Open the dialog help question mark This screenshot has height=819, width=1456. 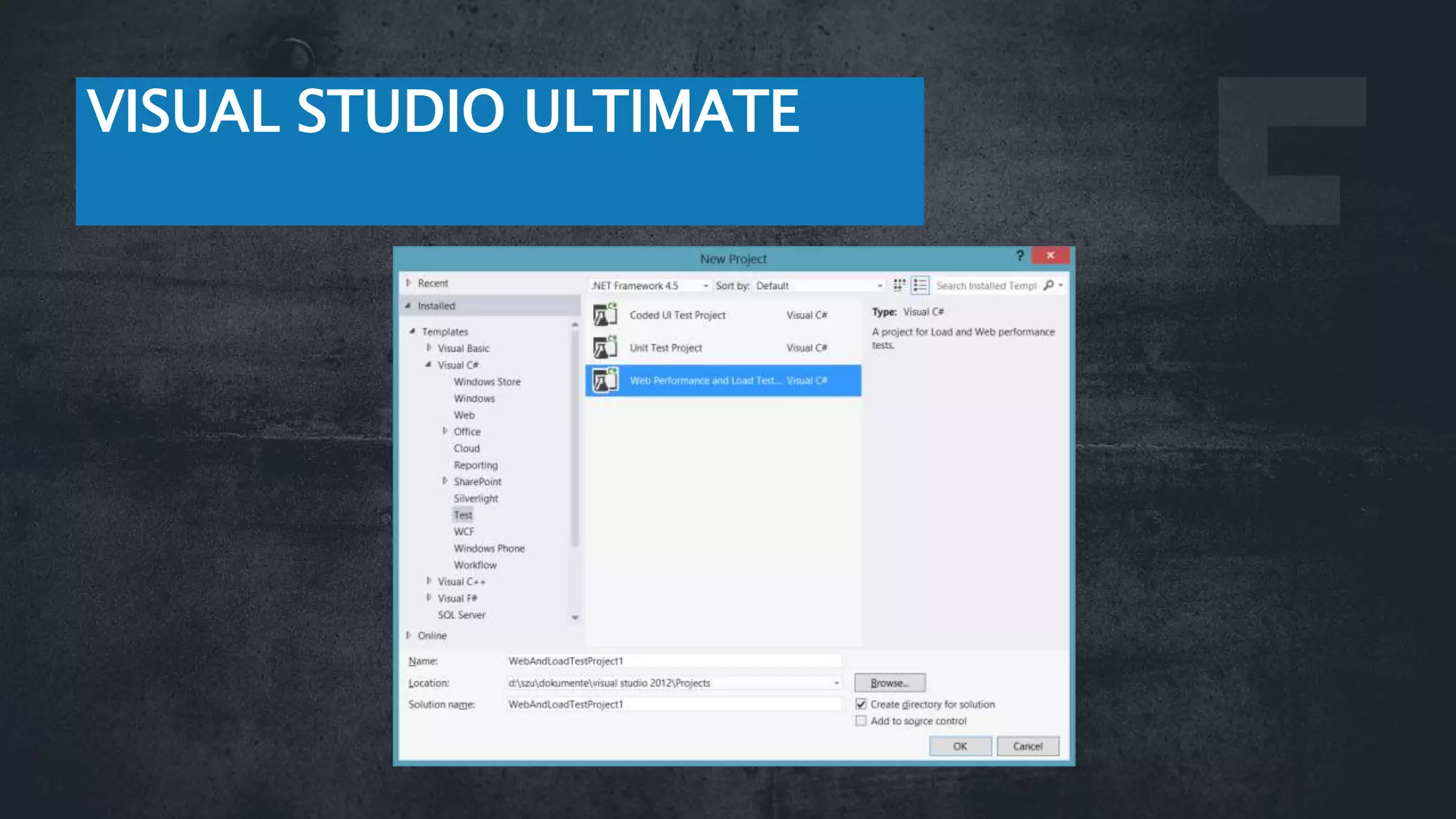coord(1019,255)
